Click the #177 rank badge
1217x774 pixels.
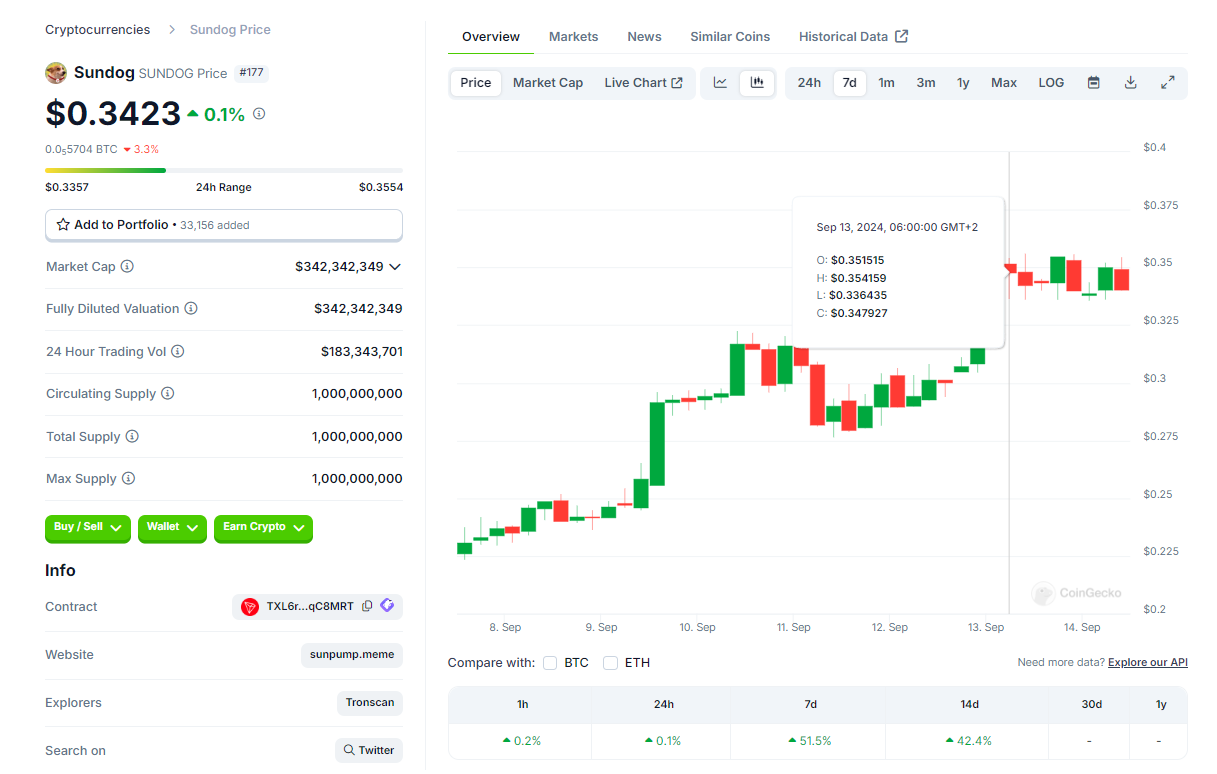[251, 73]
